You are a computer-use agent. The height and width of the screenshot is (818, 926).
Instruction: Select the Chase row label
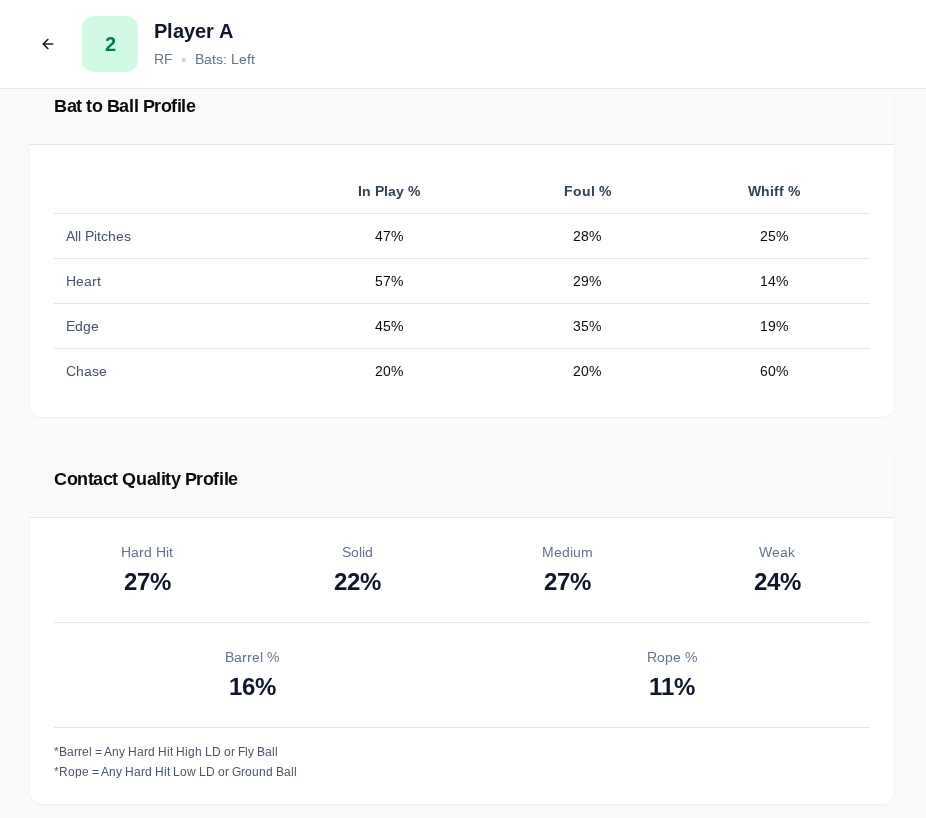pos(86,371)
